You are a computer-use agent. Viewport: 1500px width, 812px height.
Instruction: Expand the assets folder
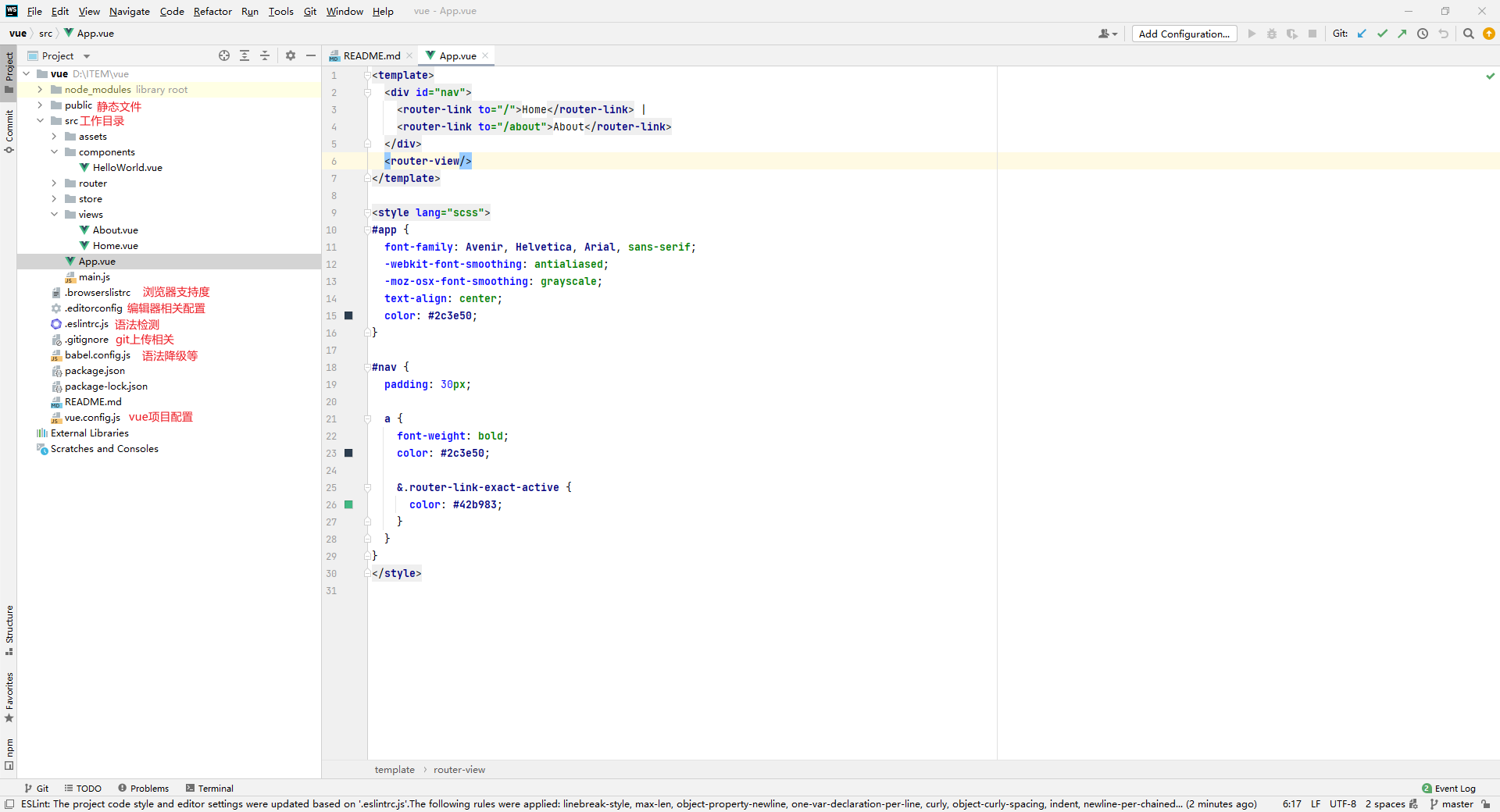pos(54,137)
